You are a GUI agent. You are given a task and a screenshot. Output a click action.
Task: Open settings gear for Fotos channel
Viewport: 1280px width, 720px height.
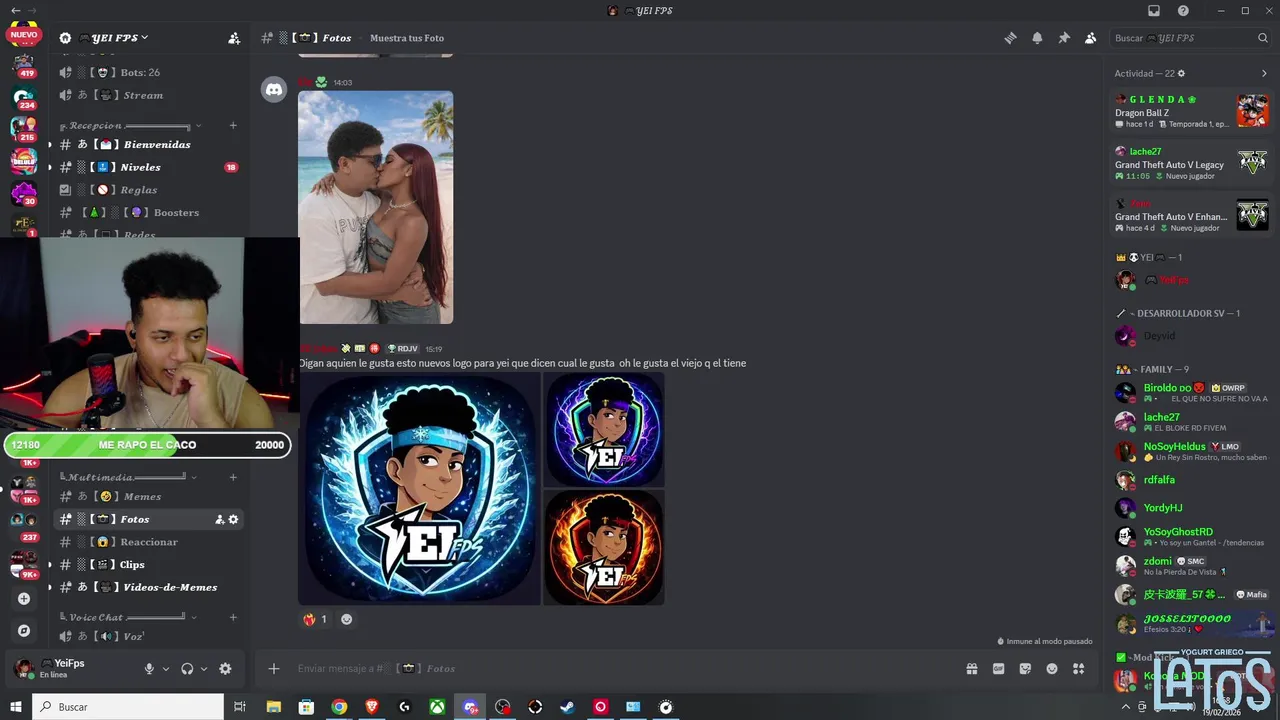pos(234,519)
